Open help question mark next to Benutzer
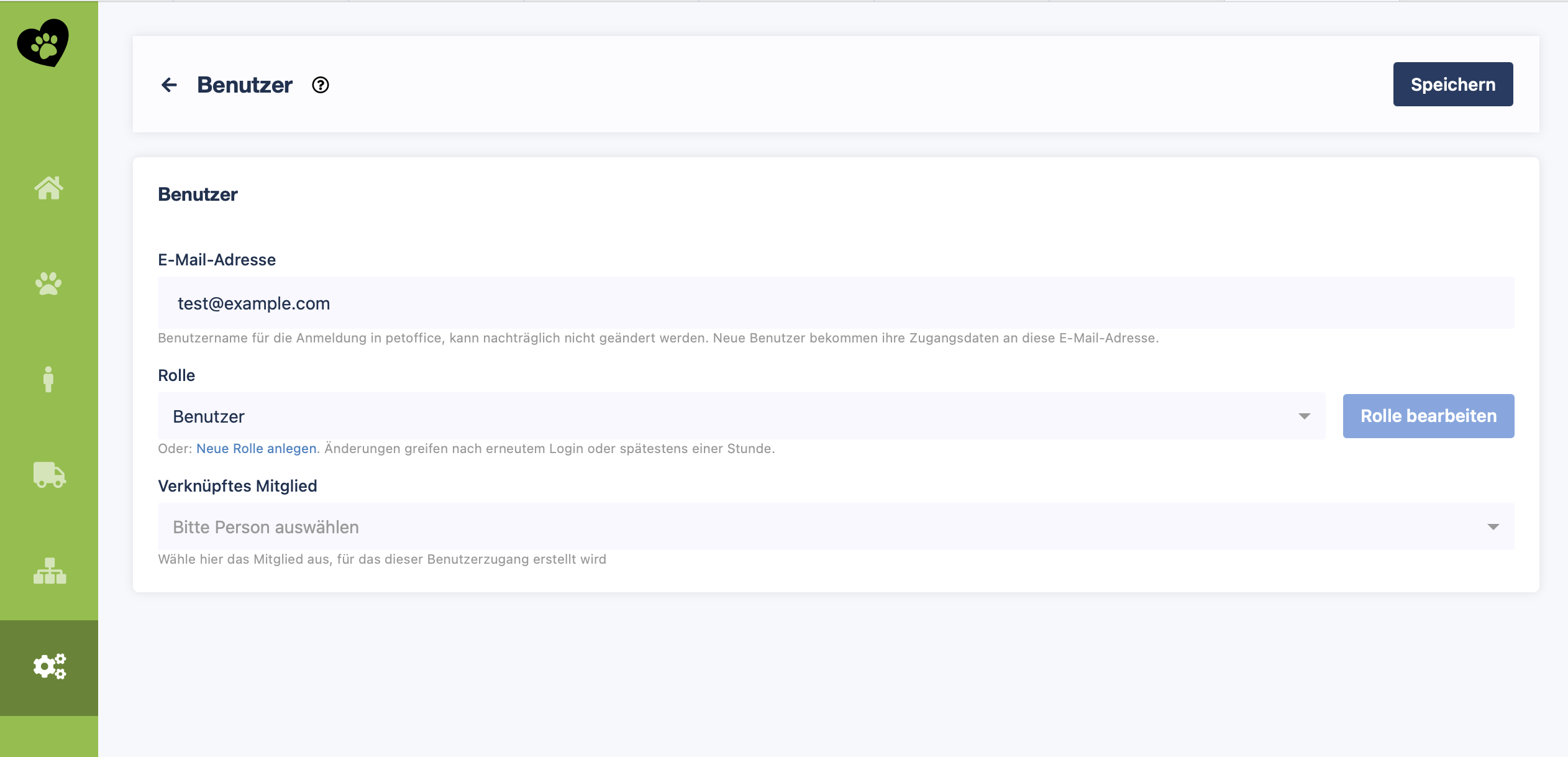Viewport: 1568px width, 757px height. pos(321,85)
